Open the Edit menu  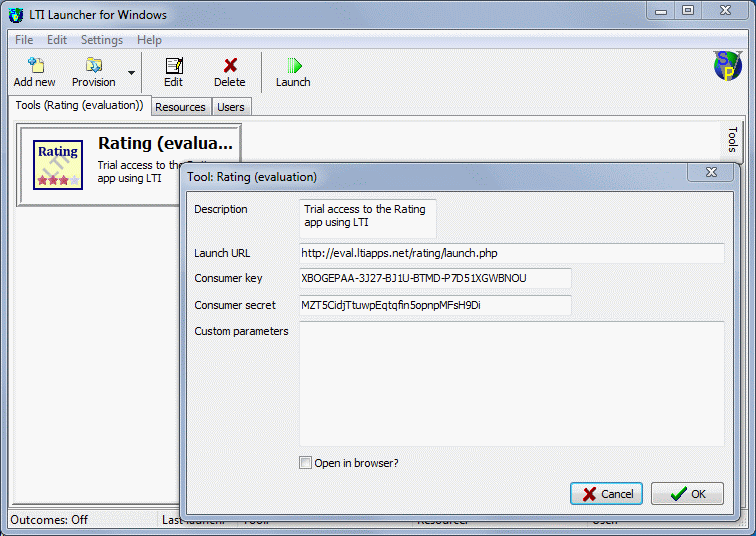click(x=57, y=40)
